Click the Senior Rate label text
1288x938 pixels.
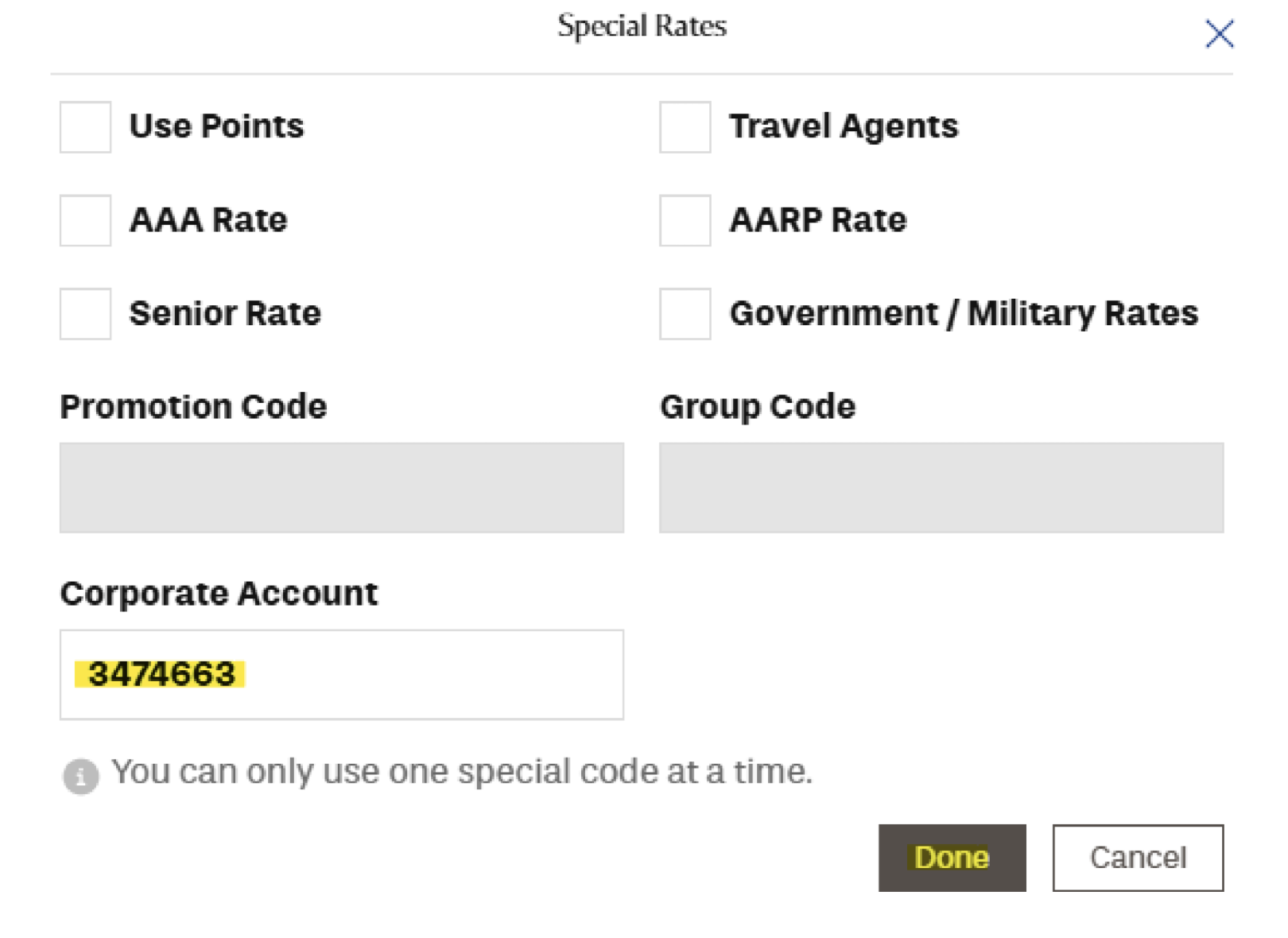225,314
